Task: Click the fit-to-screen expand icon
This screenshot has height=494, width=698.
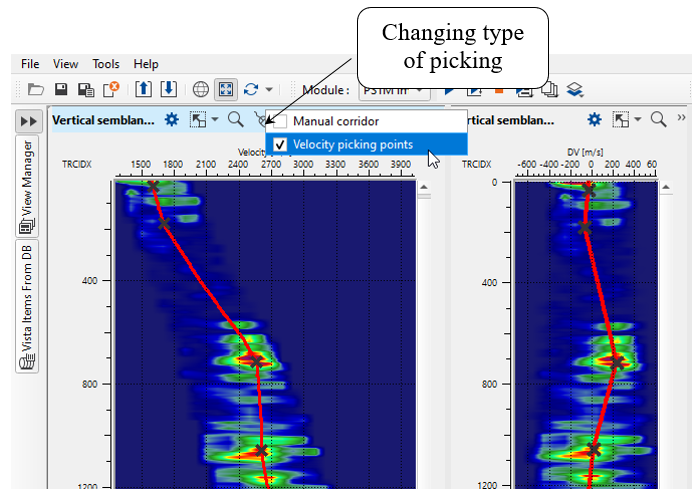Action: point(225,90)
